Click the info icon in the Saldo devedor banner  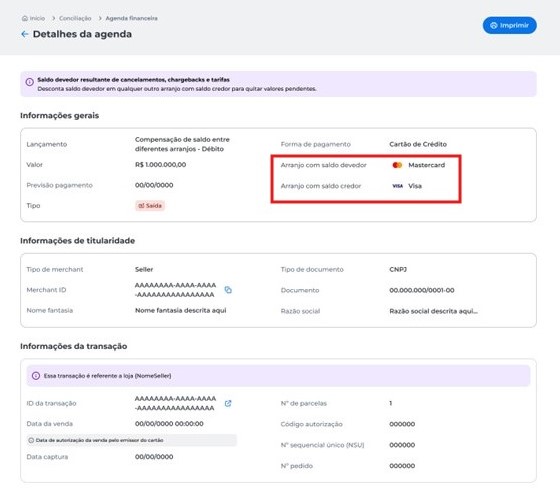(30, 82)
